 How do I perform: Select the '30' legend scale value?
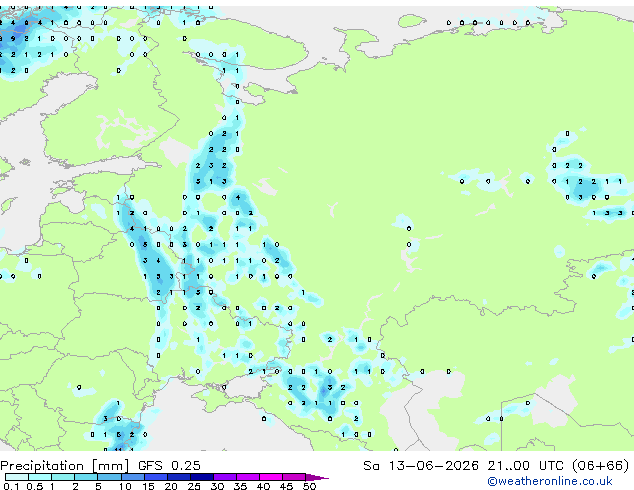[x=217, y=486]
